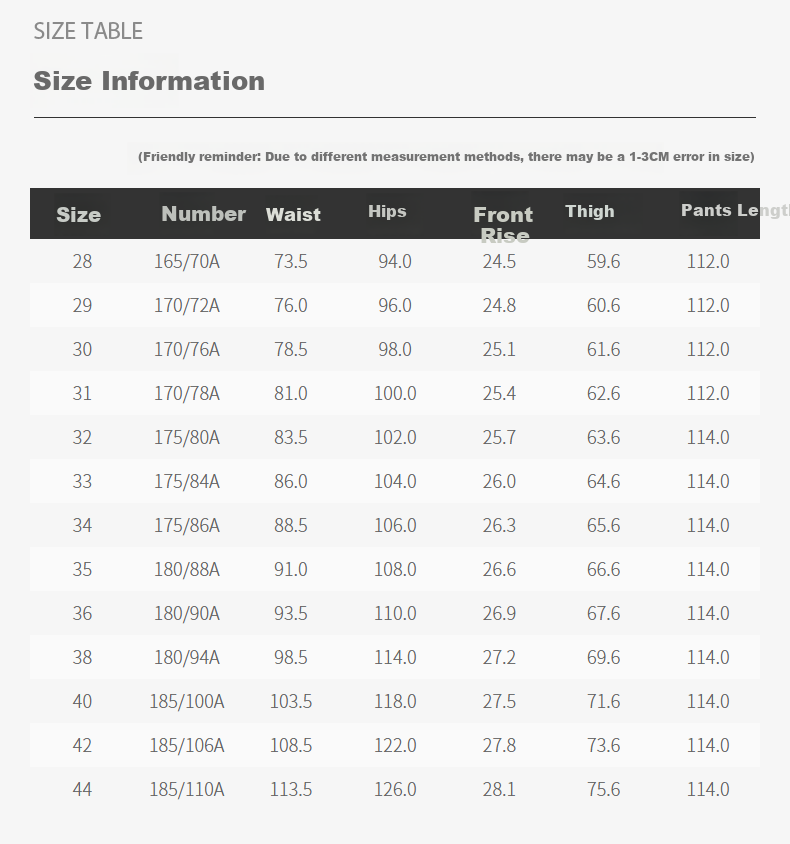Image resolution: width=790 pixels, height=844 pixels.
Task: Select size 36 cell
Action: (82, 614)
